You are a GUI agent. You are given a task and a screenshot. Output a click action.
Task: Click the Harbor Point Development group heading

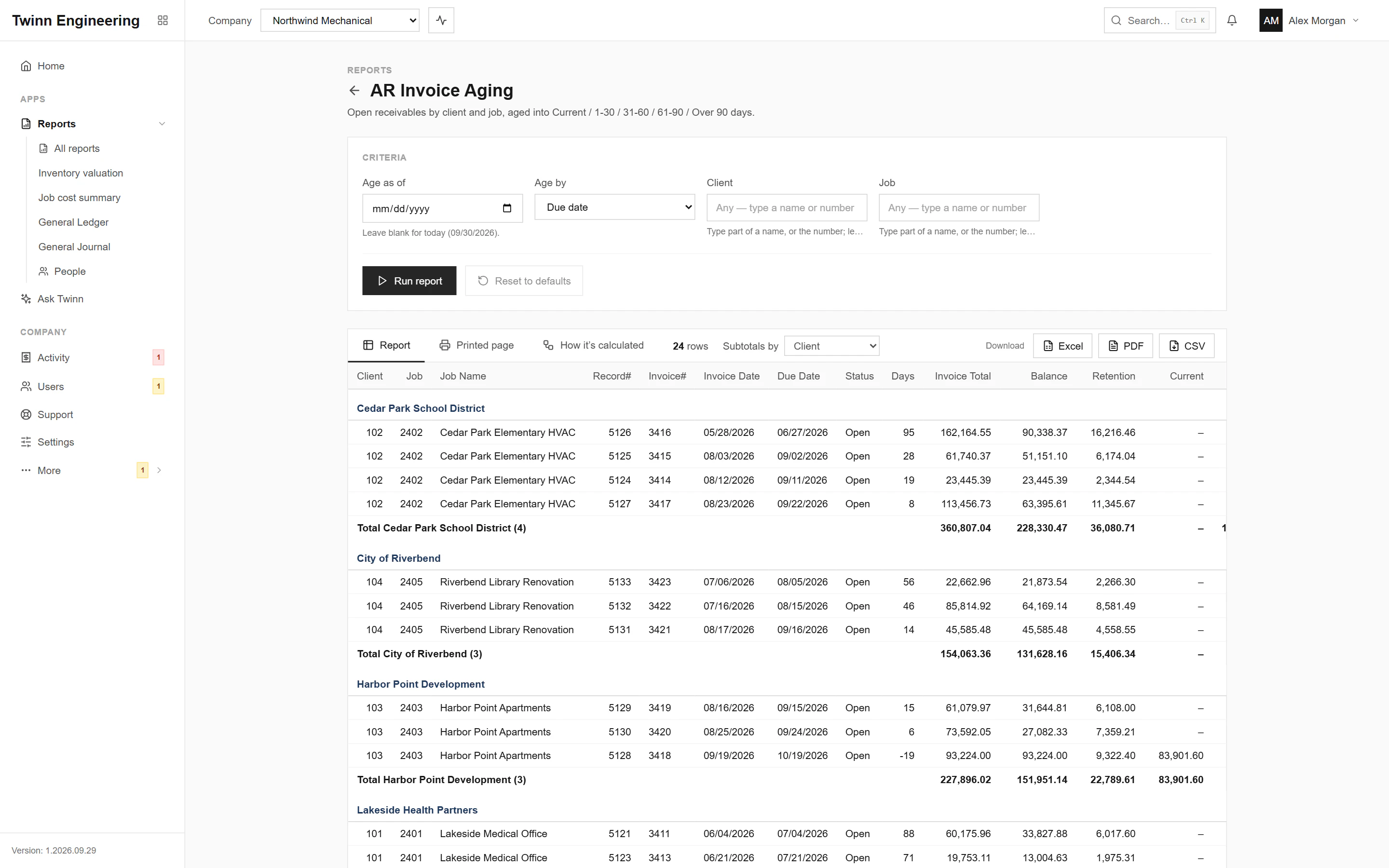coord(420,684)
